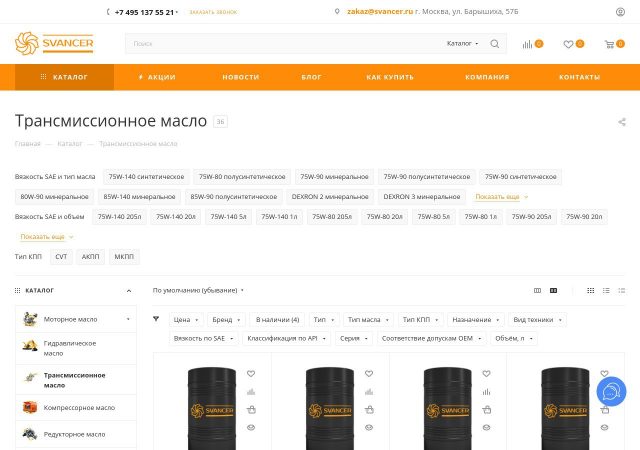Go to the Контакты menu item

point(579,77)
